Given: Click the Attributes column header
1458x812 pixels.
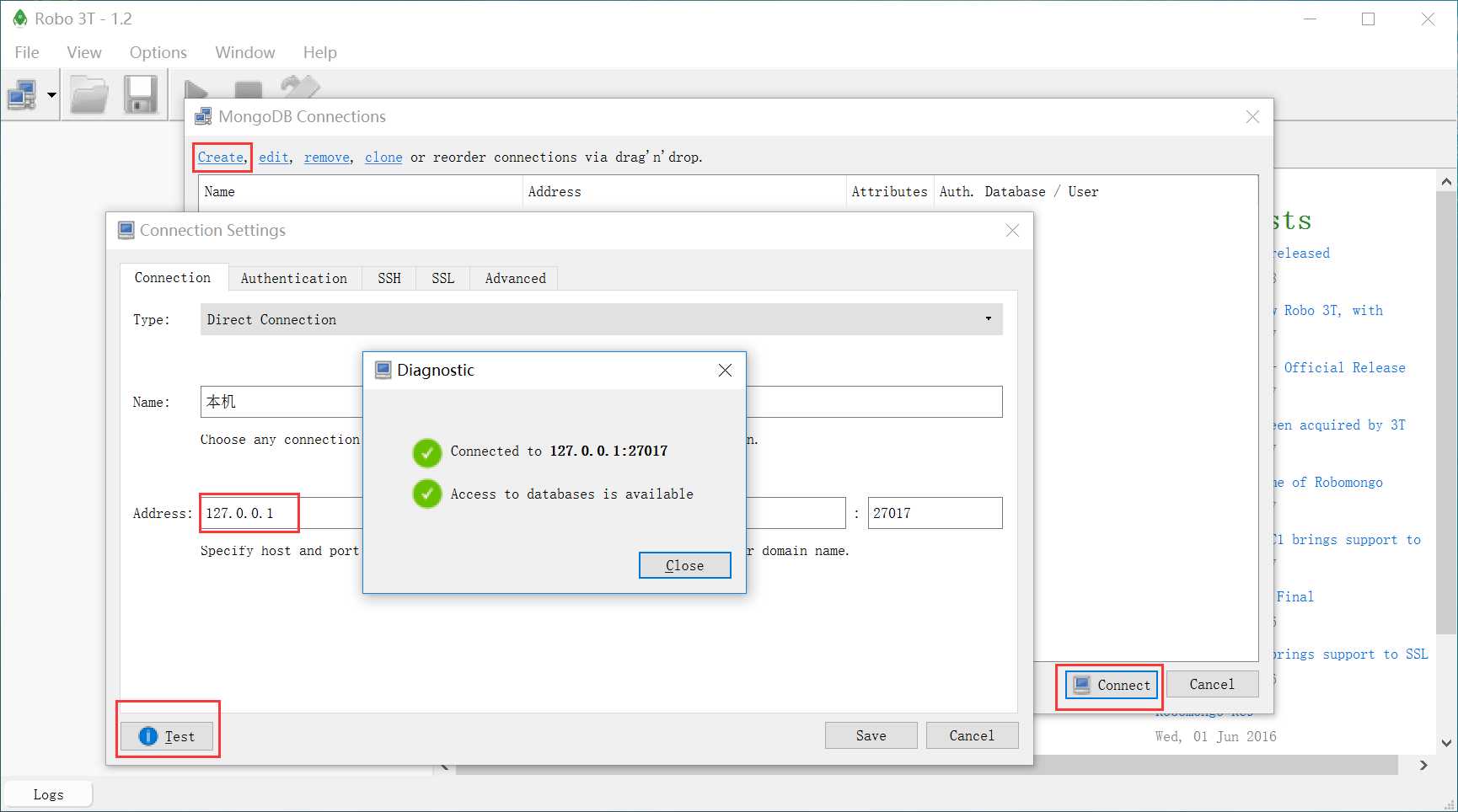Looking at the screenshot, I should click(x=890, y=192).
